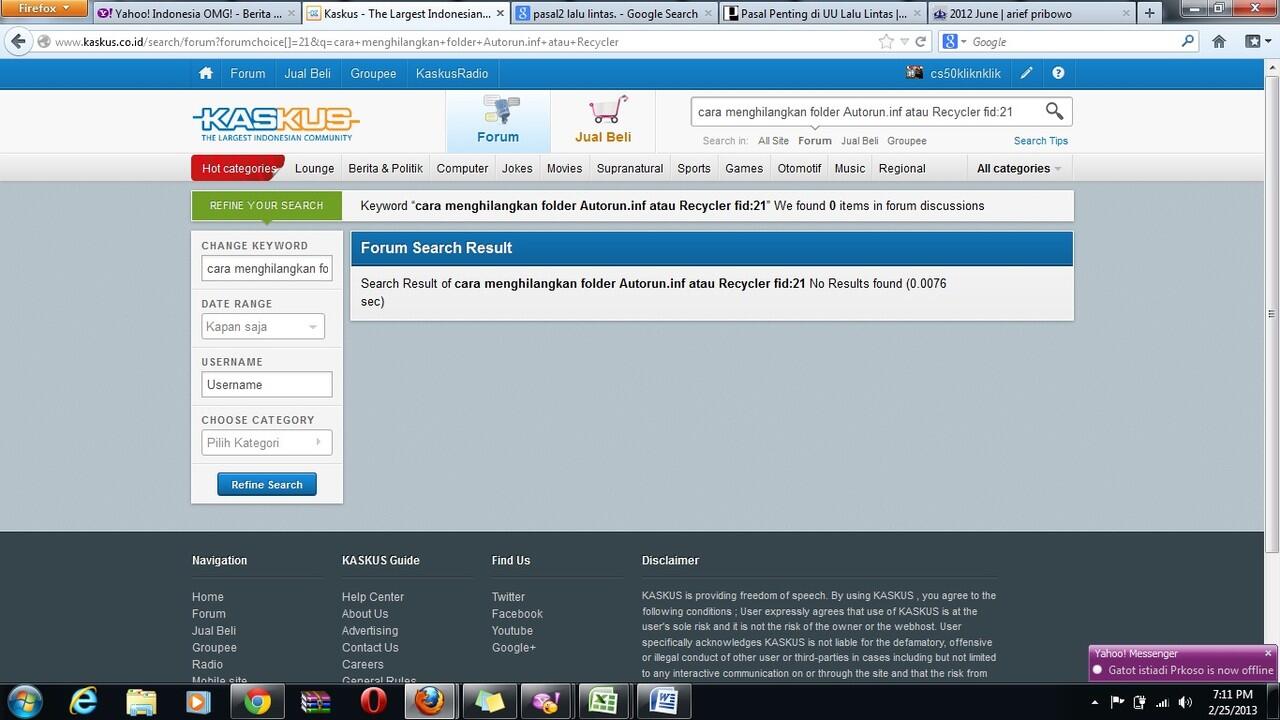Open the Search Tips link
Screen dimensions: 1280x720
tap(1040, 140)
